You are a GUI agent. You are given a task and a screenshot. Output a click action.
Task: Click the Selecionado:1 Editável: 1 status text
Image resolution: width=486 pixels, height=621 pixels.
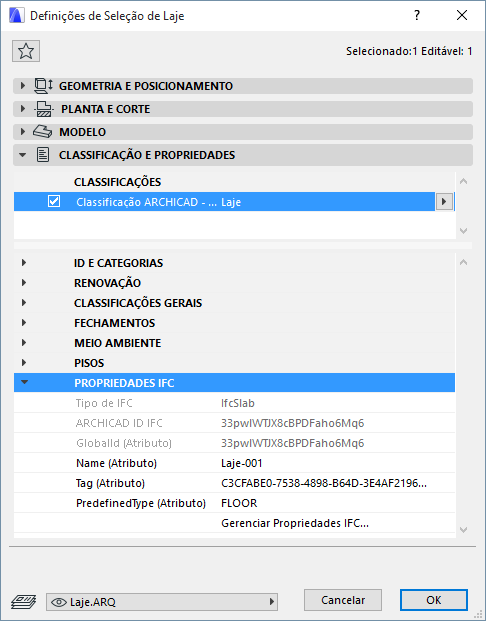click(409, 51)
